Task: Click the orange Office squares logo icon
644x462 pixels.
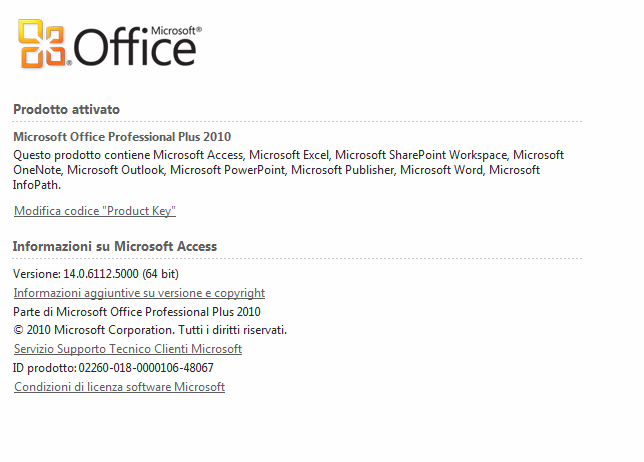Action: pos(42,44)
